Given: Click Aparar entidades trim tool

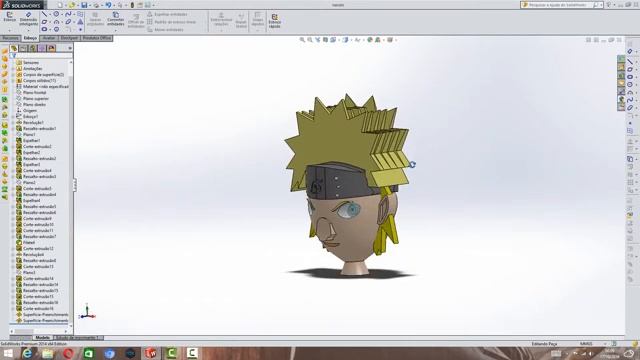Looking at the screenshot, I should 95,19.
